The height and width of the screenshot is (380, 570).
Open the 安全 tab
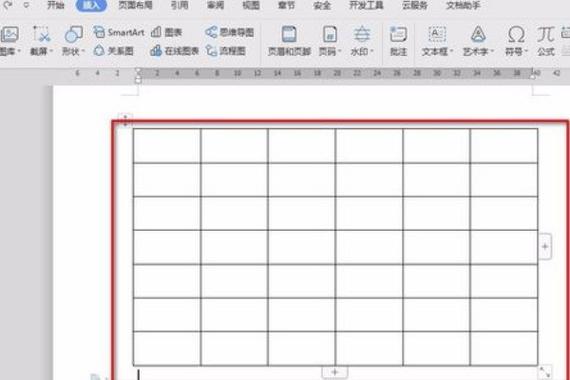click(322, 5)
